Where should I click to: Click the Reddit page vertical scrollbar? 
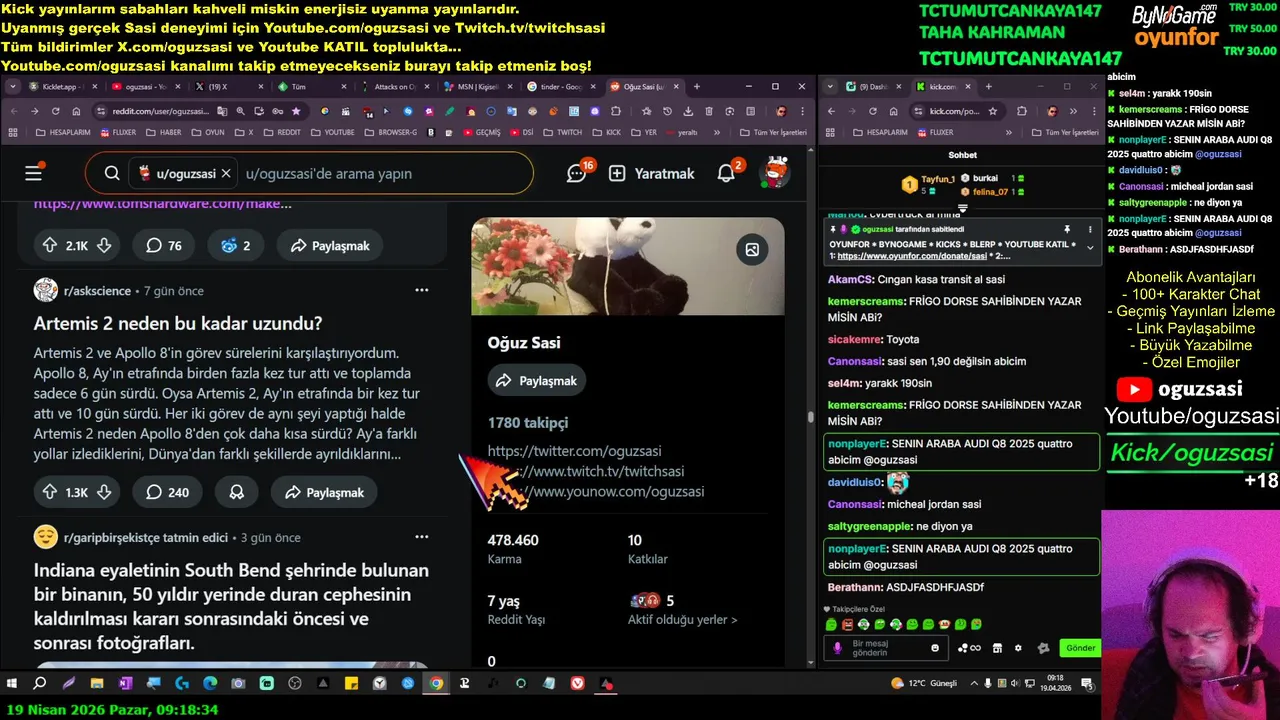[x=810, y=416]
